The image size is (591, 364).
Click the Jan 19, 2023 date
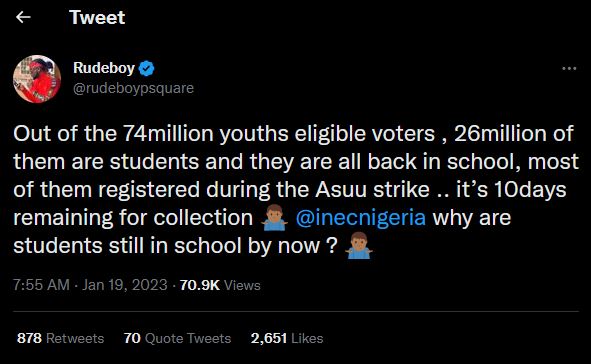[124, 285]
